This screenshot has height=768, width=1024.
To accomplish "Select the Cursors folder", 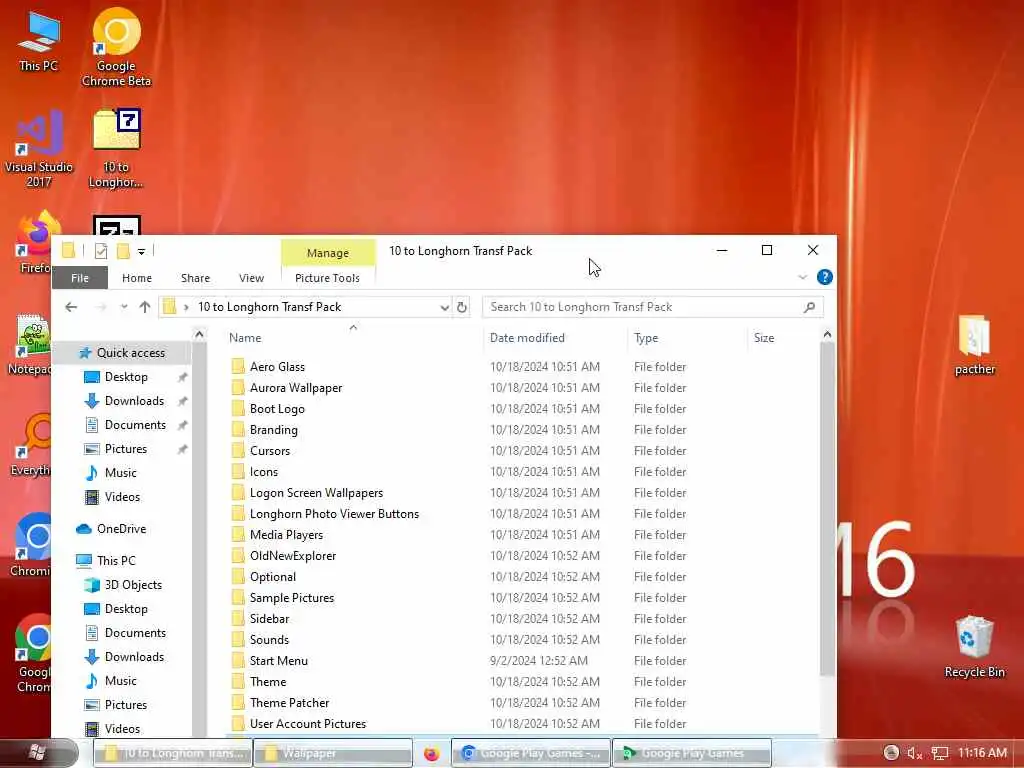I will [x=269, y=451].
